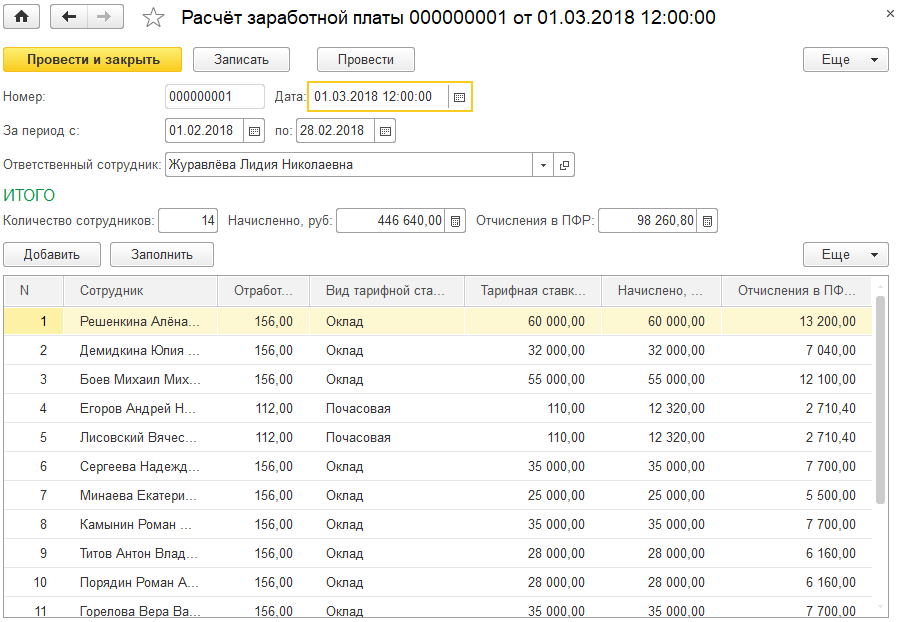Open card of Журавлёва via open icon
This screenshot has width=900, height=622.
(563, 164)
